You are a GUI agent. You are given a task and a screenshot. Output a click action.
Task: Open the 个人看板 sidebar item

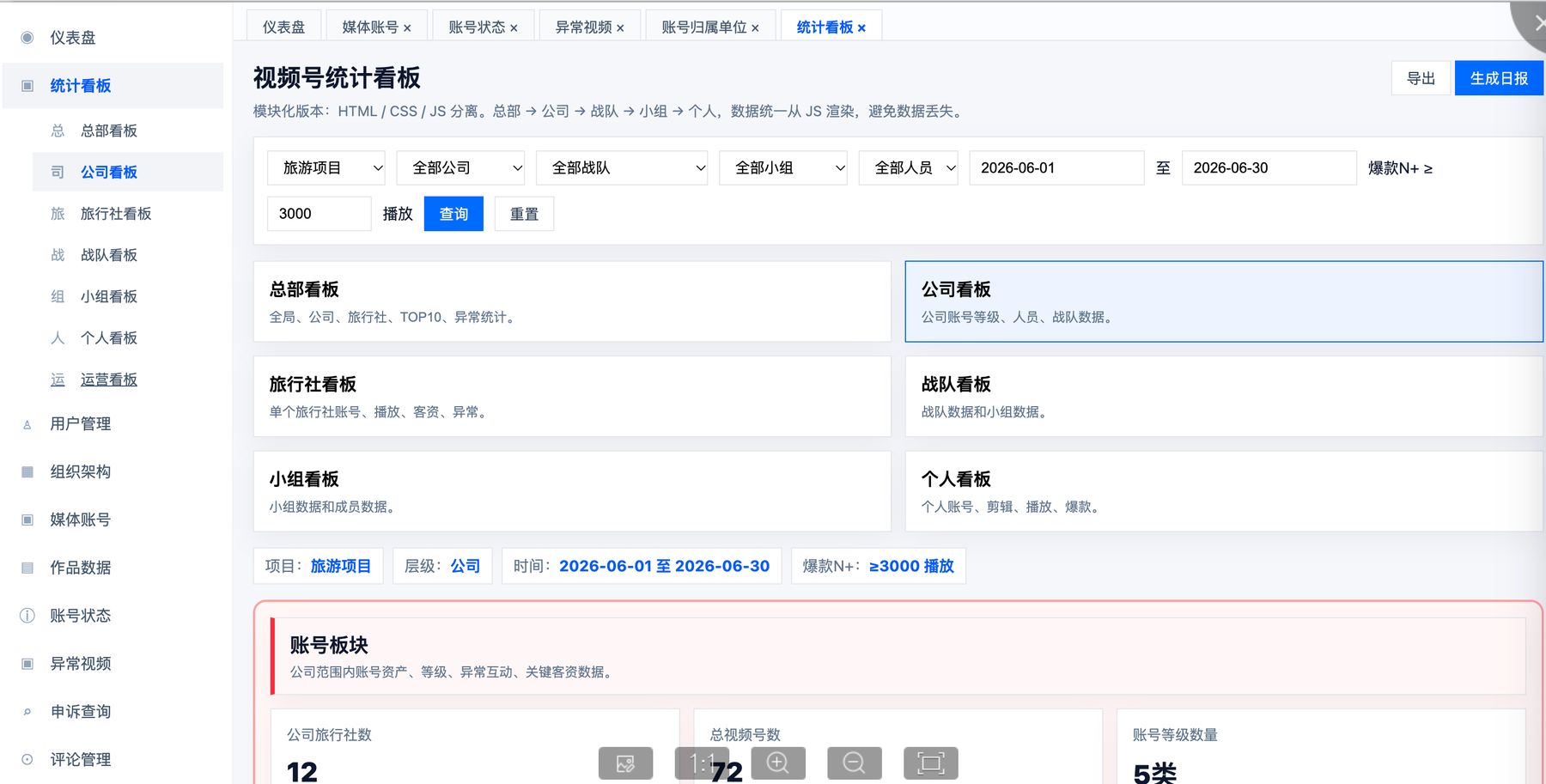128,338
